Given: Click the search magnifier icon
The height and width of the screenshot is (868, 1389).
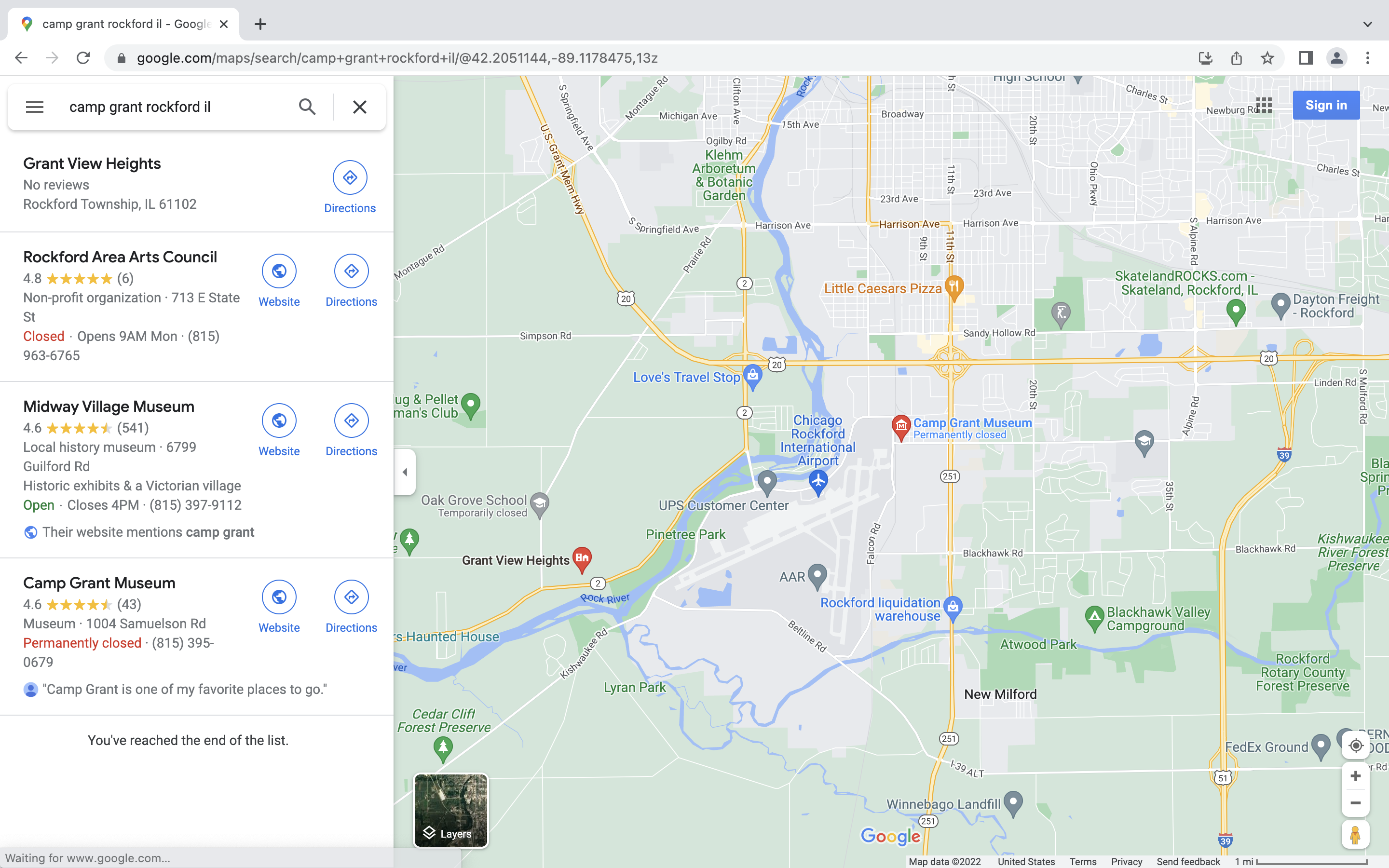Looking at the screenshot, I should tap(307, 107).
